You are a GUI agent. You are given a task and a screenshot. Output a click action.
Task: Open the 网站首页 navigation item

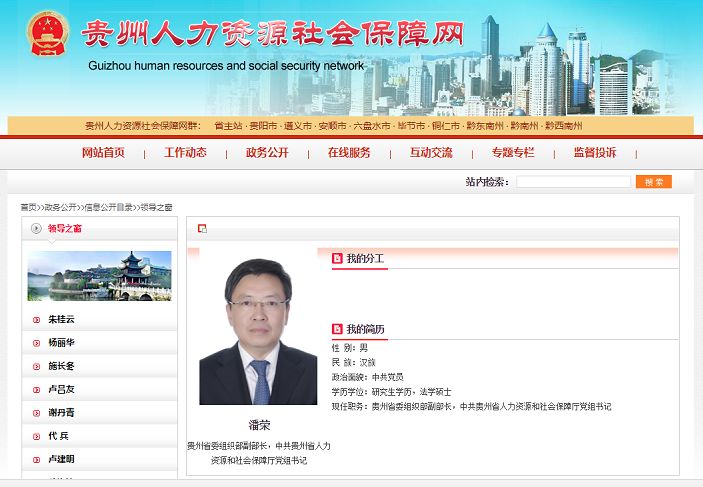(x=103, y=153)
